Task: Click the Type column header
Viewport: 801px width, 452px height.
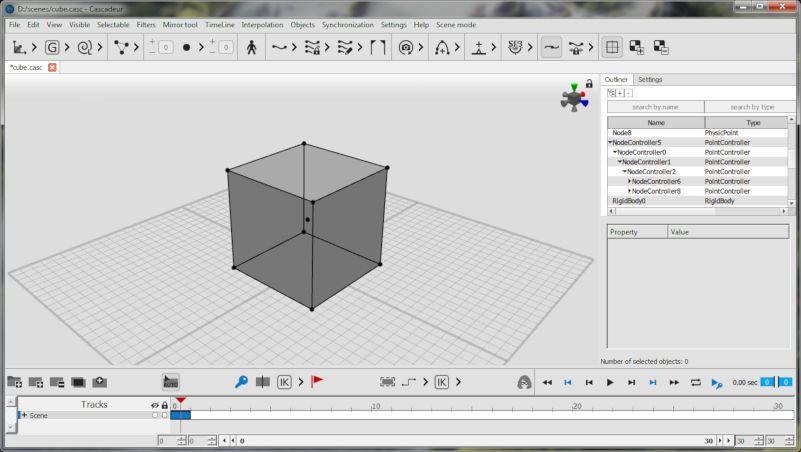Action: [752, 122]
